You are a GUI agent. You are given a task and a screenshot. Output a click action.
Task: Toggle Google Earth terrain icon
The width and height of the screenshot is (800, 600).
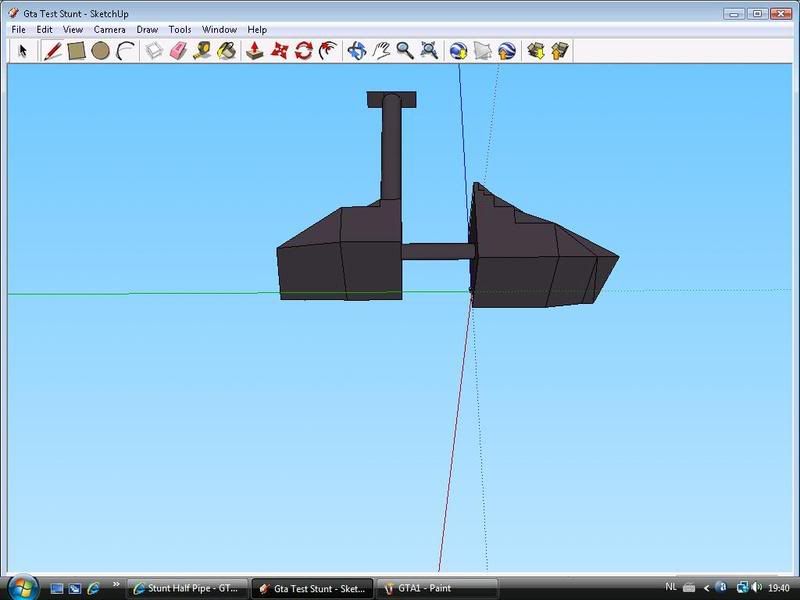(x=482, y=51)
